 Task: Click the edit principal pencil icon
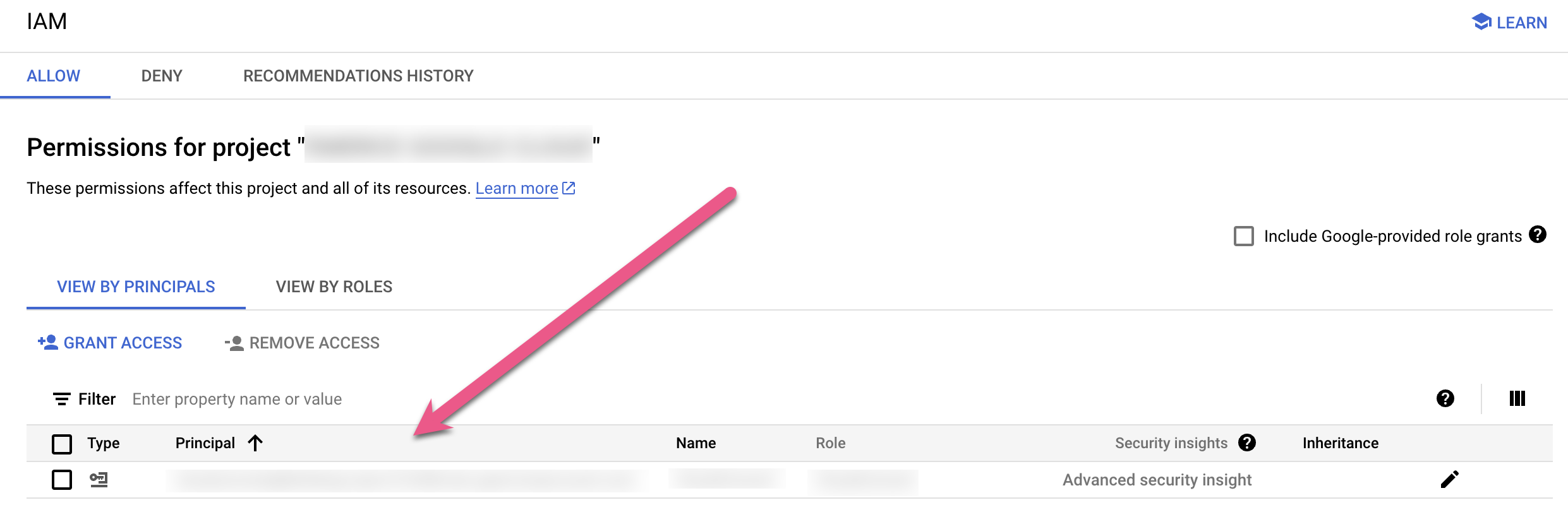click(x=1450, y=479)
